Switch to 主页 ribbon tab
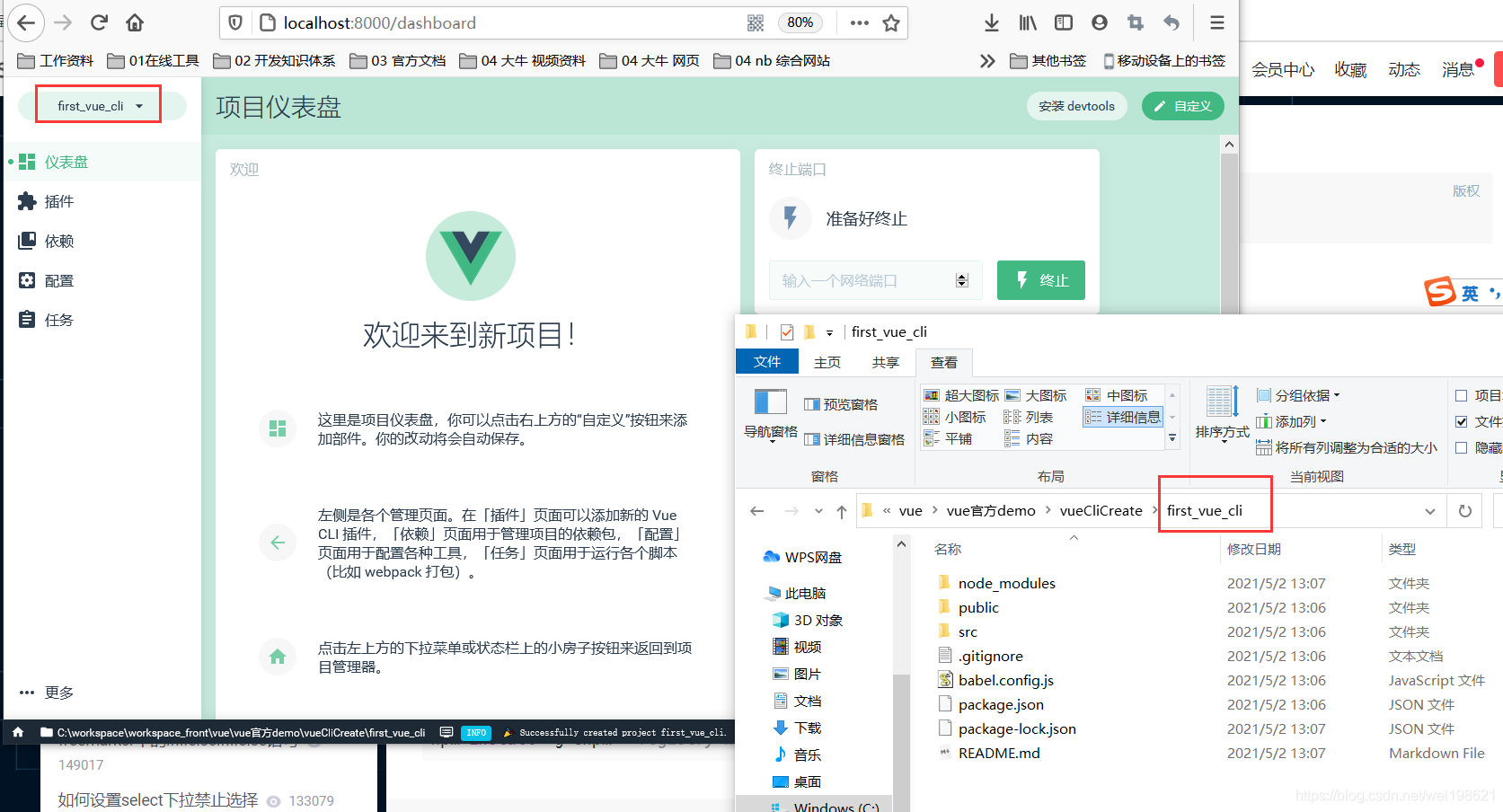 [x=827, y=362]
